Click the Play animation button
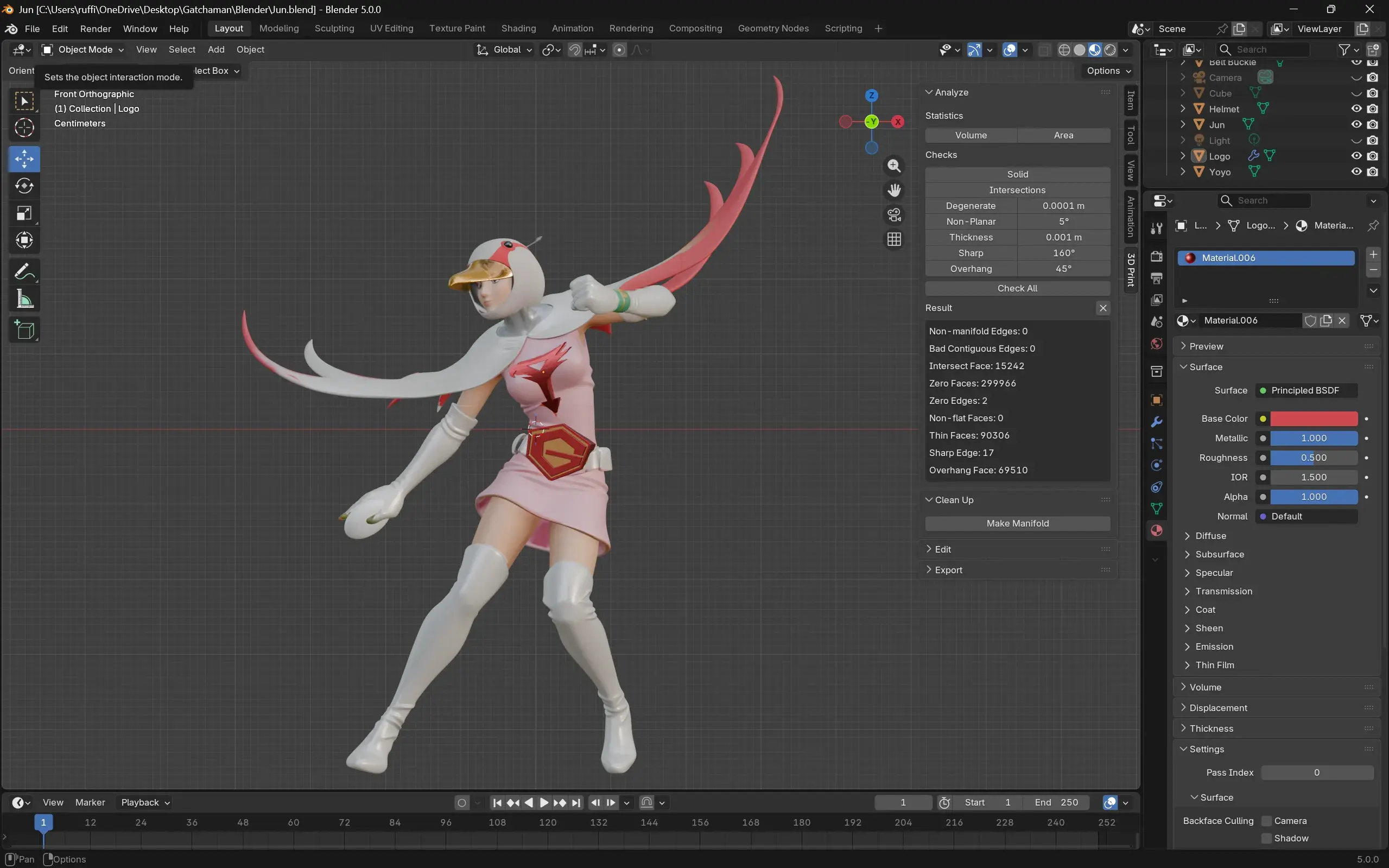Image resolution: width=1389 pixels, height=868 pixels. [x=543, y=802]
